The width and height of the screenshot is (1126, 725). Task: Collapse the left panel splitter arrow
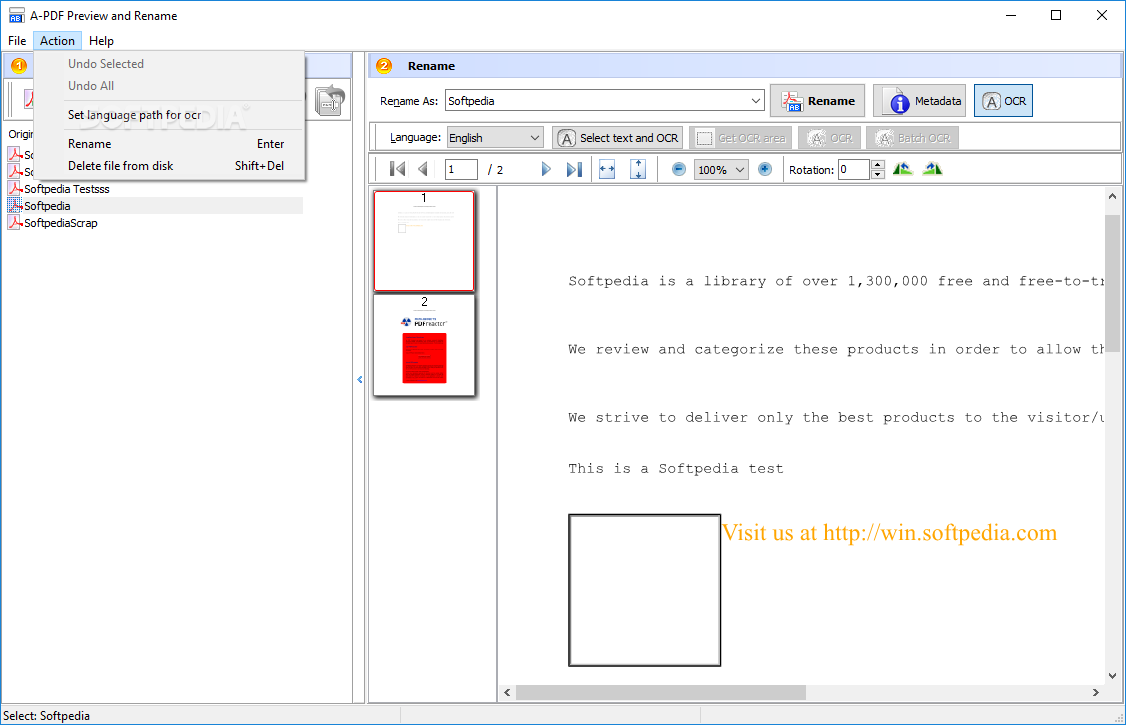360,379
